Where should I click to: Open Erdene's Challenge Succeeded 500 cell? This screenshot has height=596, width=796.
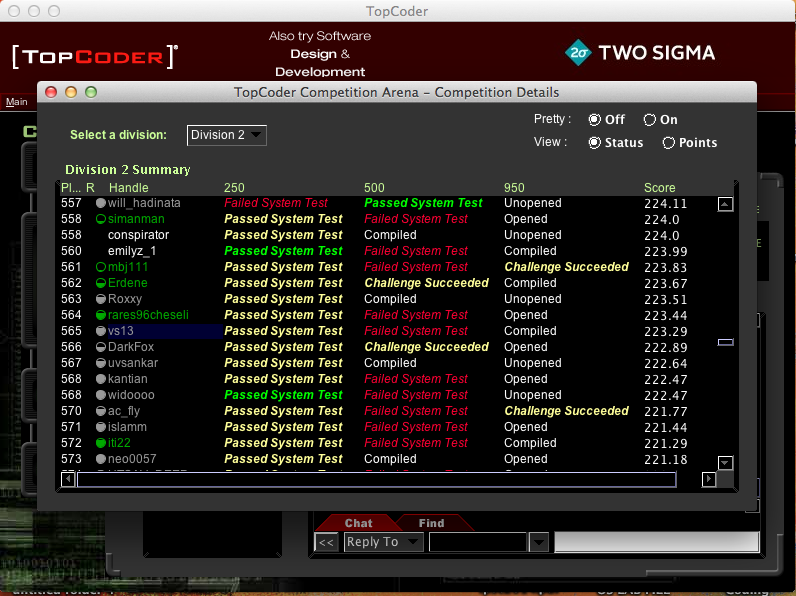point(426,283)
